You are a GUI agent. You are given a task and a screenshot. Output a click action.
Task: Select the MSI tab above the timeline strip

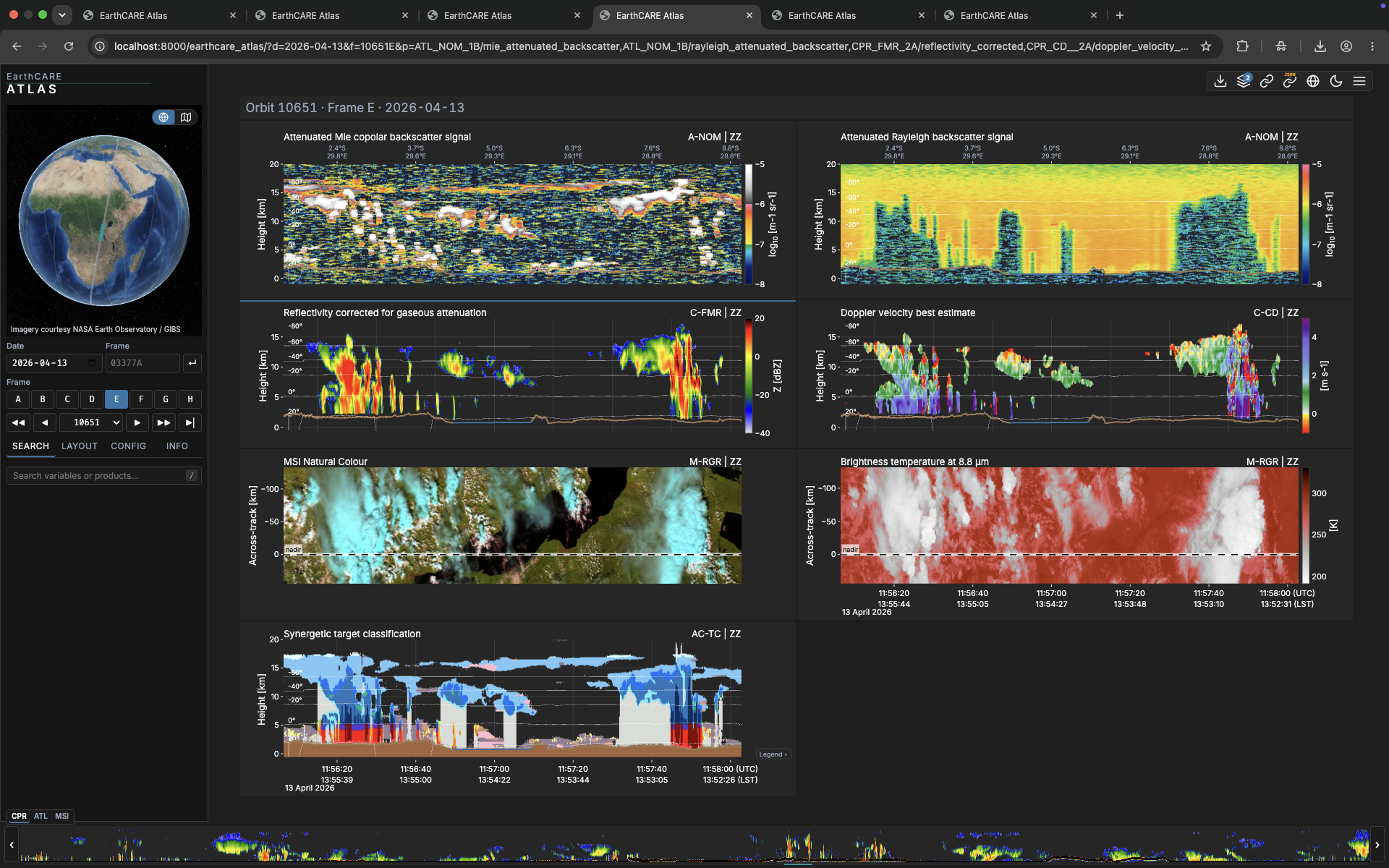click(x=62, y=816)
